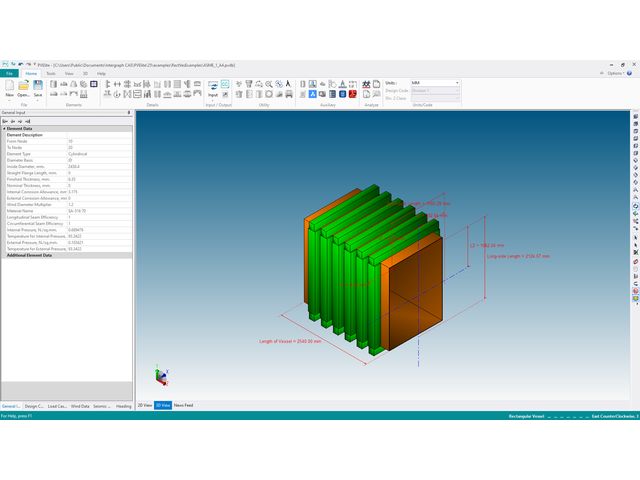Switch to the Tools ribbon tab
Viewport: 640px width, 480px height.
[x=50, y=73]
